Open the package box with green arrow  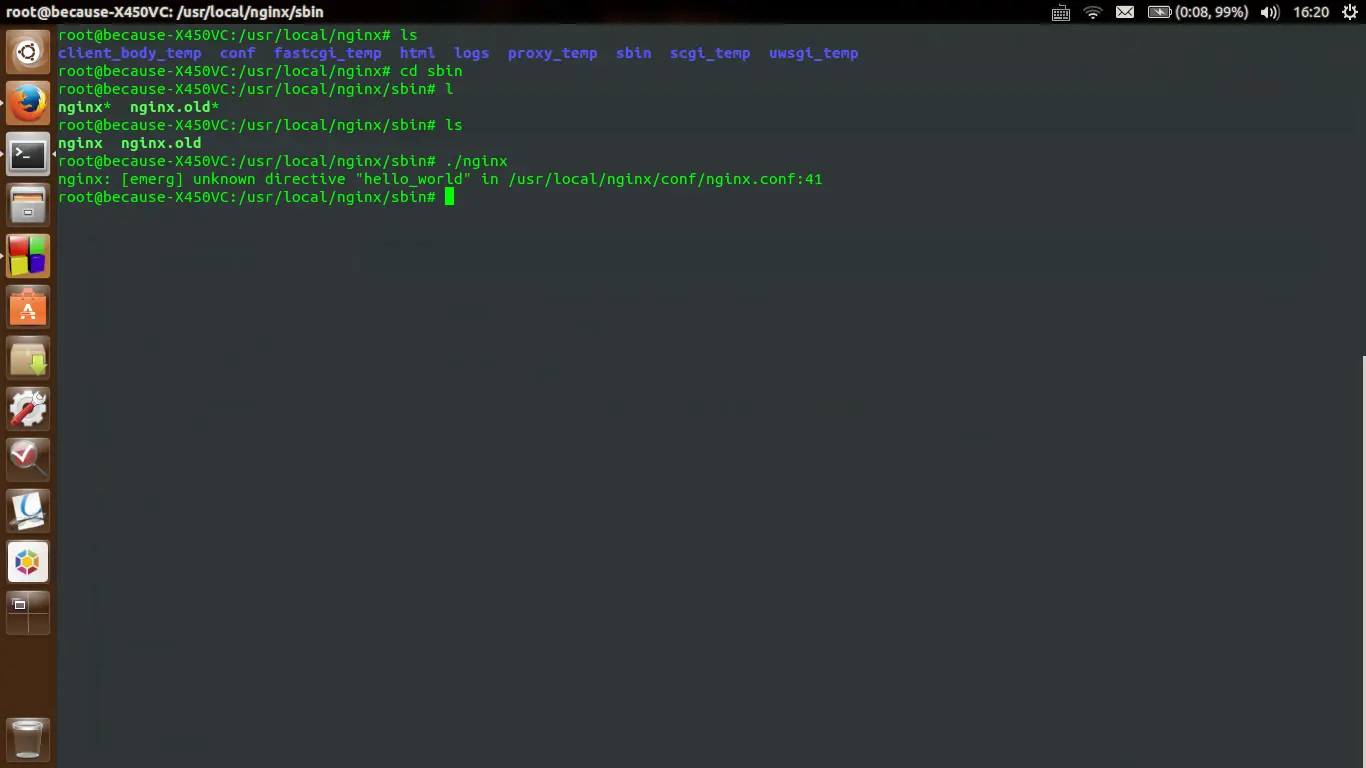point(28,359)
